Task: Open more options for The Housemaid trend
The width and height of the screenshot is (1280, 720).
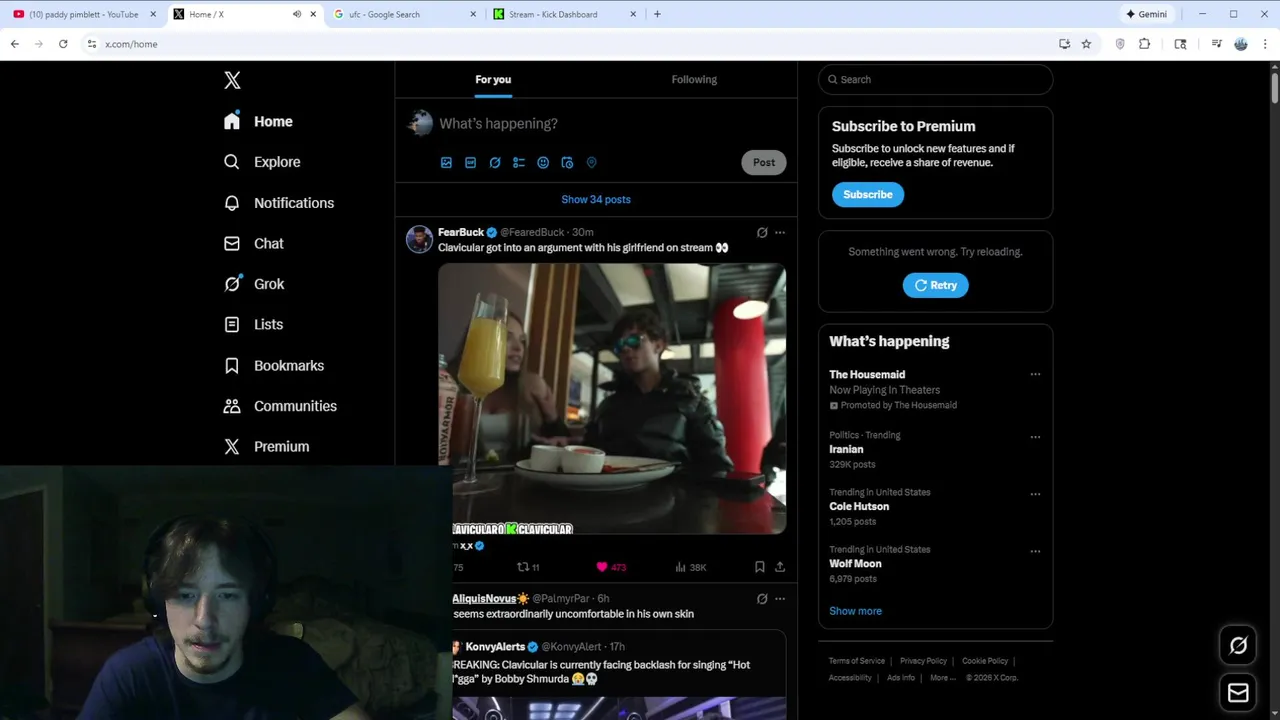Action: tap(1035, 375)
